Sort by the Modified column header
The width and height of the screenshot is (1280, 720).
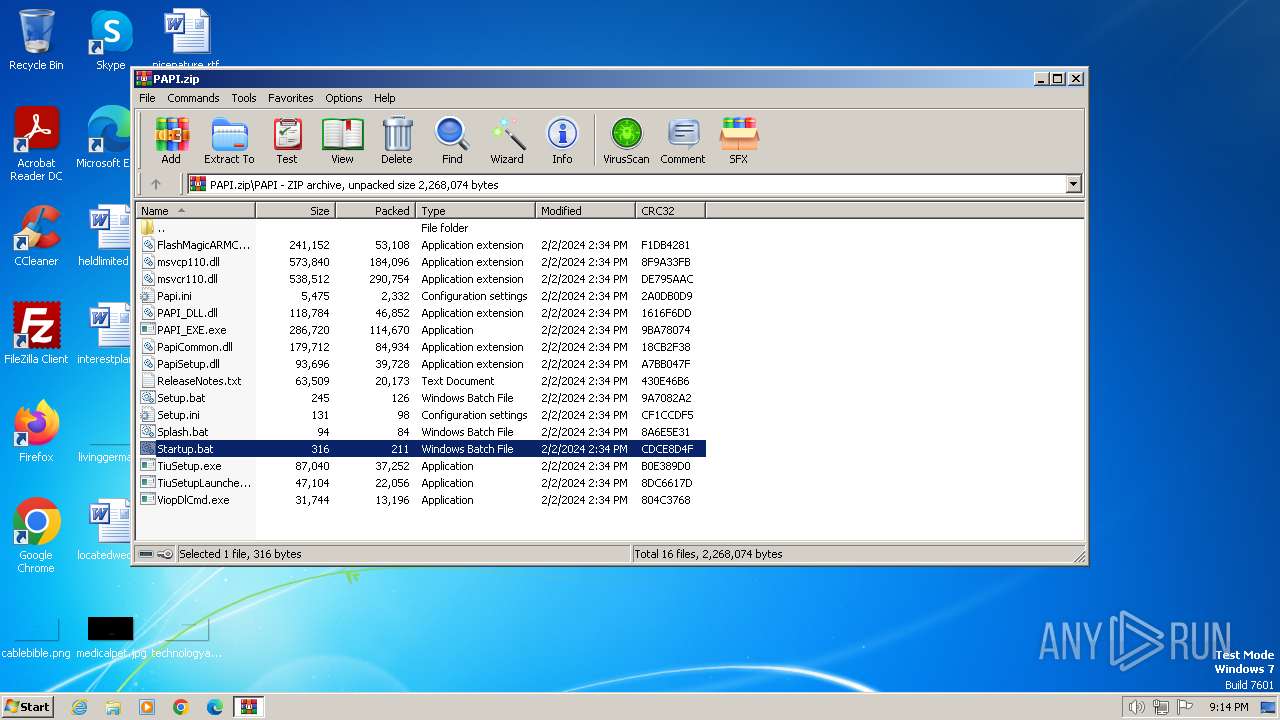(585, 211)
